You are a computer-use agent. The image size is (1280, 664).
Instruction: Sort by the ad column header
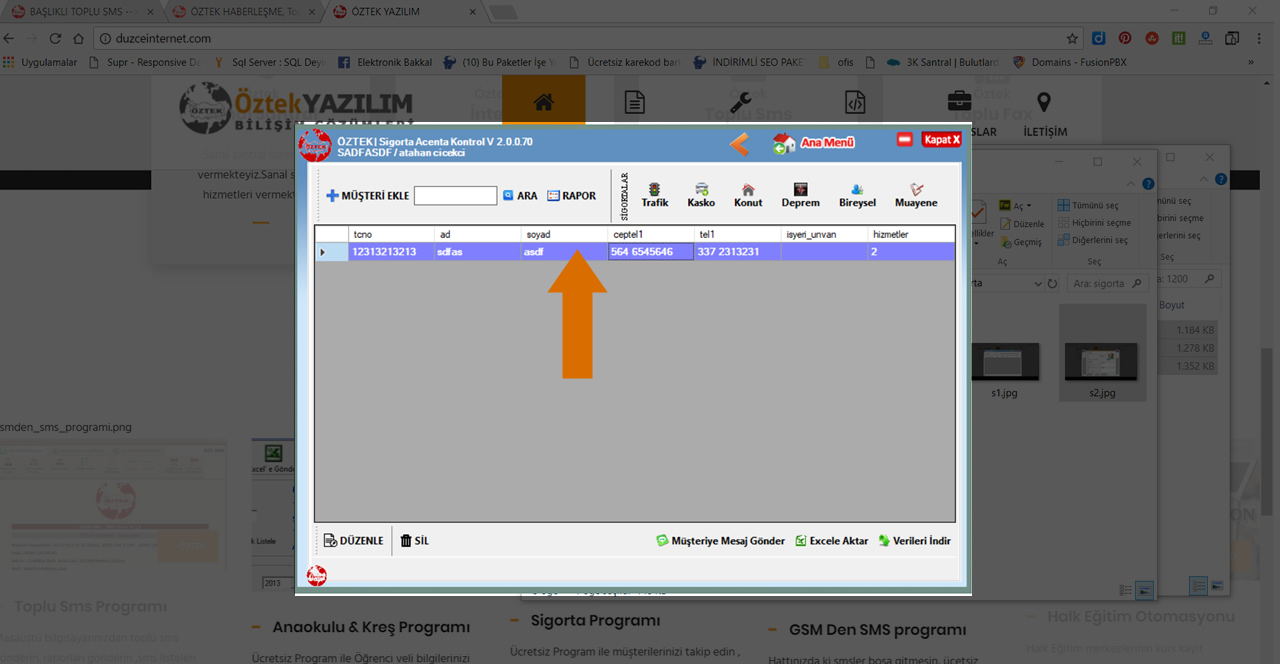click(477, 234)
